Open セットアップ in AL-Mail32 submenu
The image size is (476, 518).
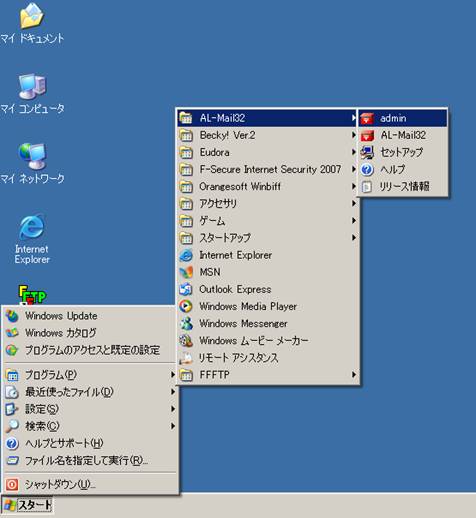click(x=403, y=153)
